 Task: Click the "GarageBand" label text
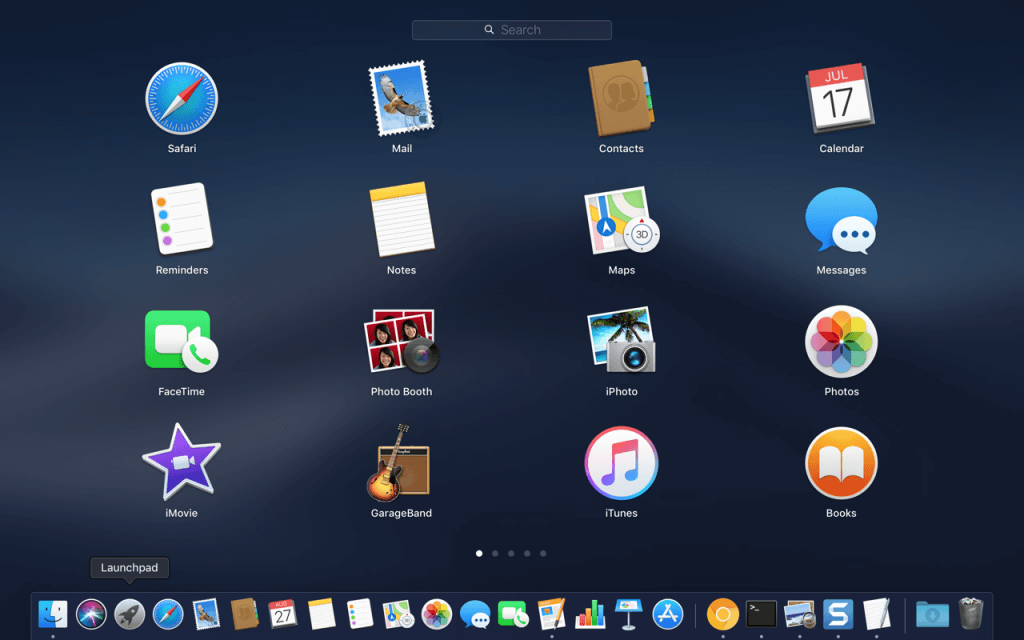(x=401, y=513)
